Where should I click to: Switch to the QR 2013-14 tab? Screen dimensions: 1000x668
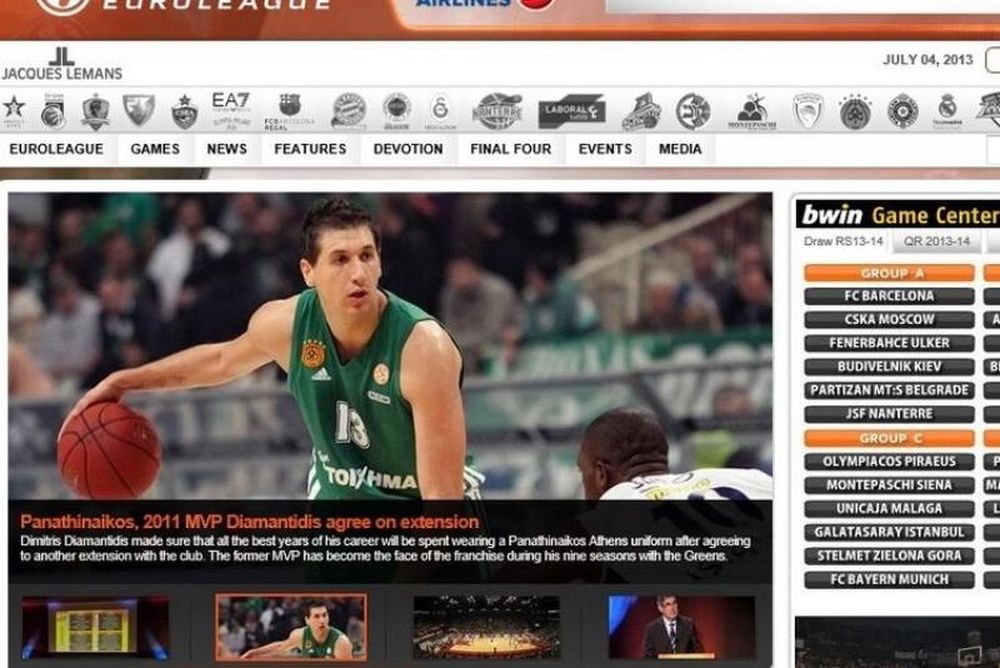937,242
